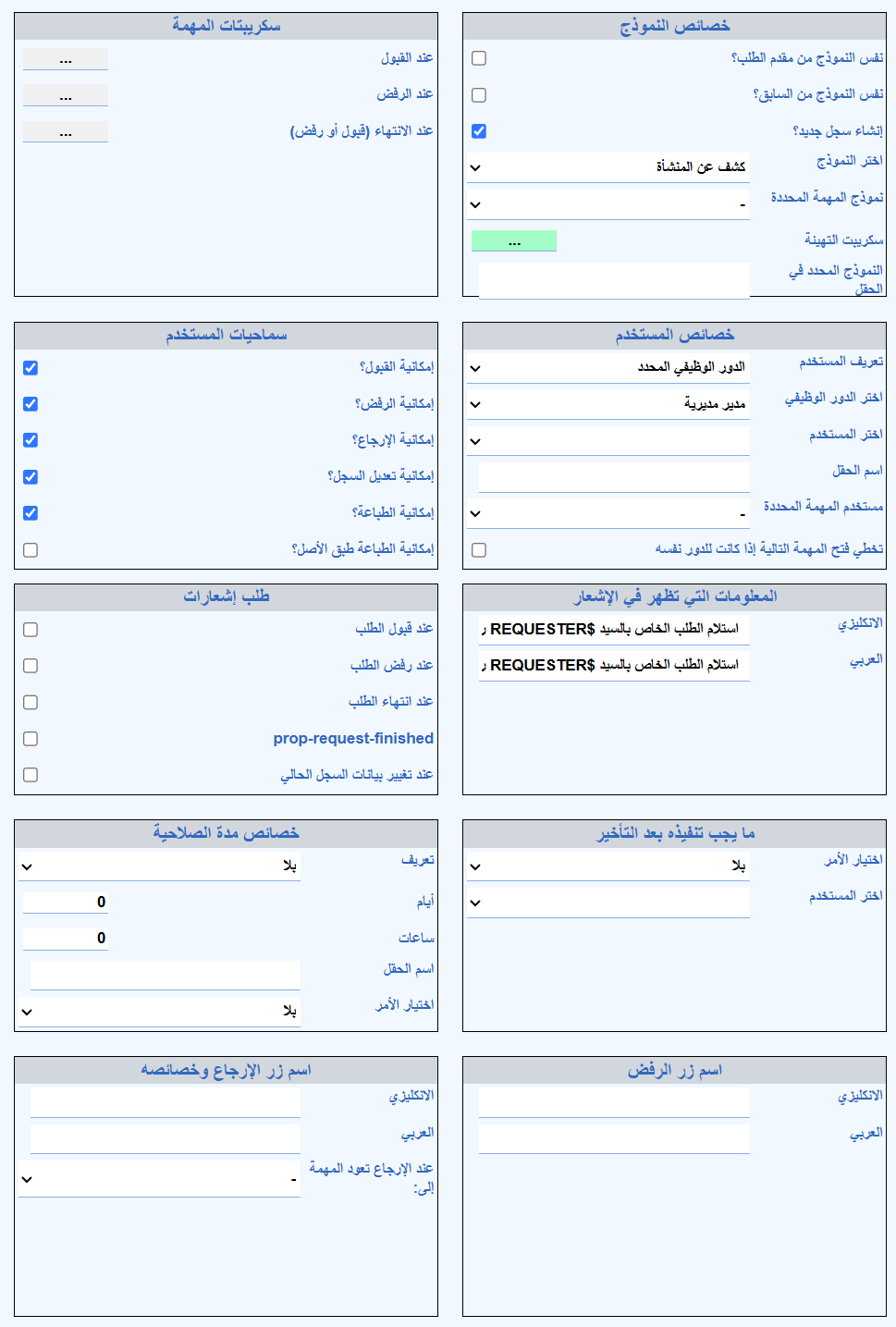Screen dimensions: 896x1327
Task: Enable notification عند رفض الطلب
Action: click(x=31, y=666)
